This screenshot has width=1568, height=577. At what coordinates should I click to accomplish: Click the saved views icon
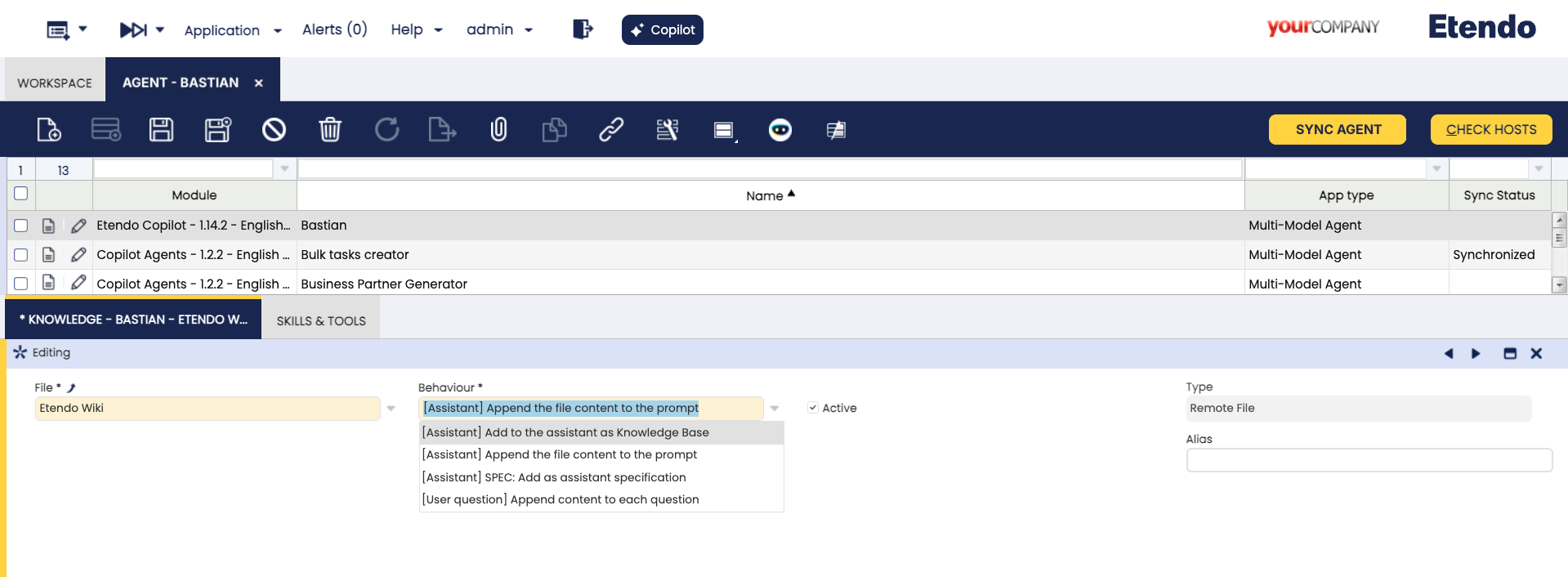pos(725,130)
